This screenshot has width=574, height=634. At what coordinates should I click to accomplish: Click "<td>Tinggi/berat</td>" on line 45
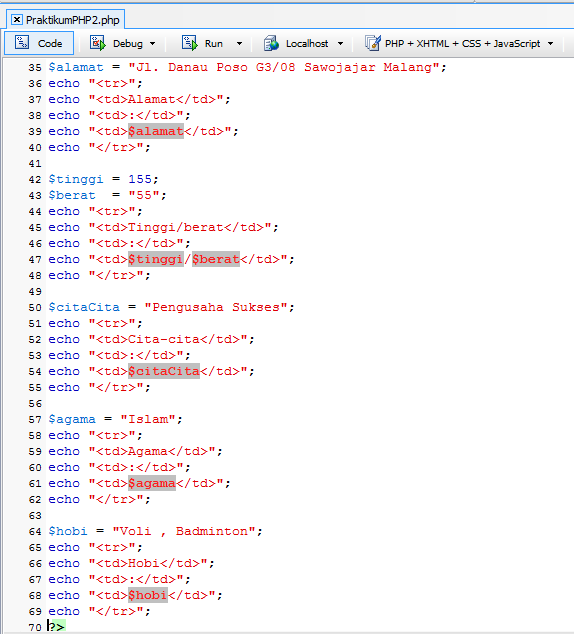click(180, 227)
